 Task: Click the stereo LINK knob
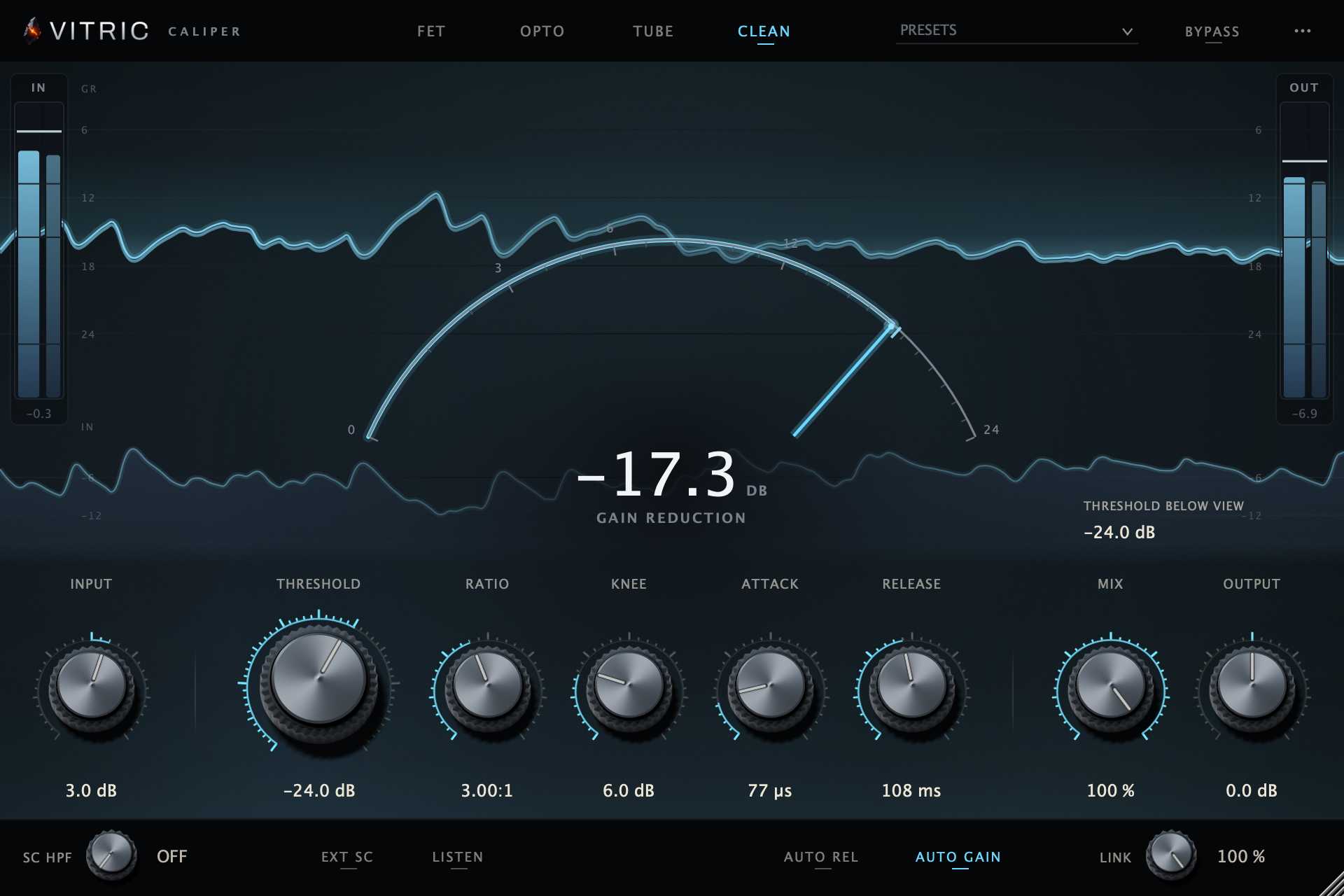click(x=1170, y=855)
